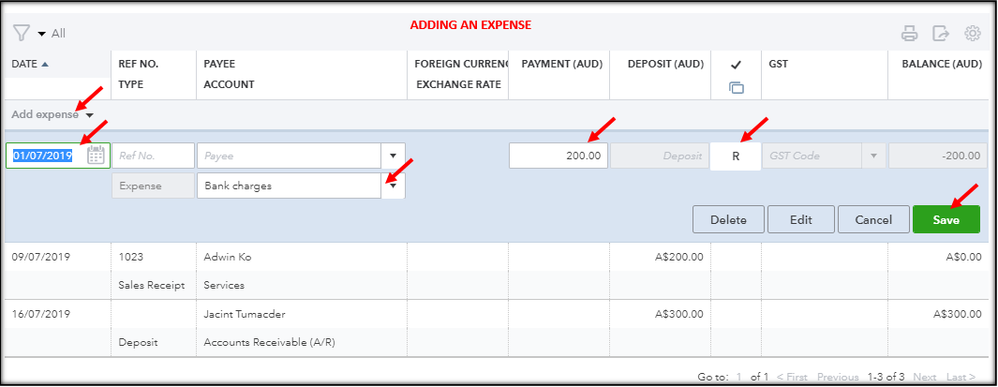Screen dimensions: 998x387
Task: Click the A$0.00 balance cell
Action: click(x=963, y=257)
